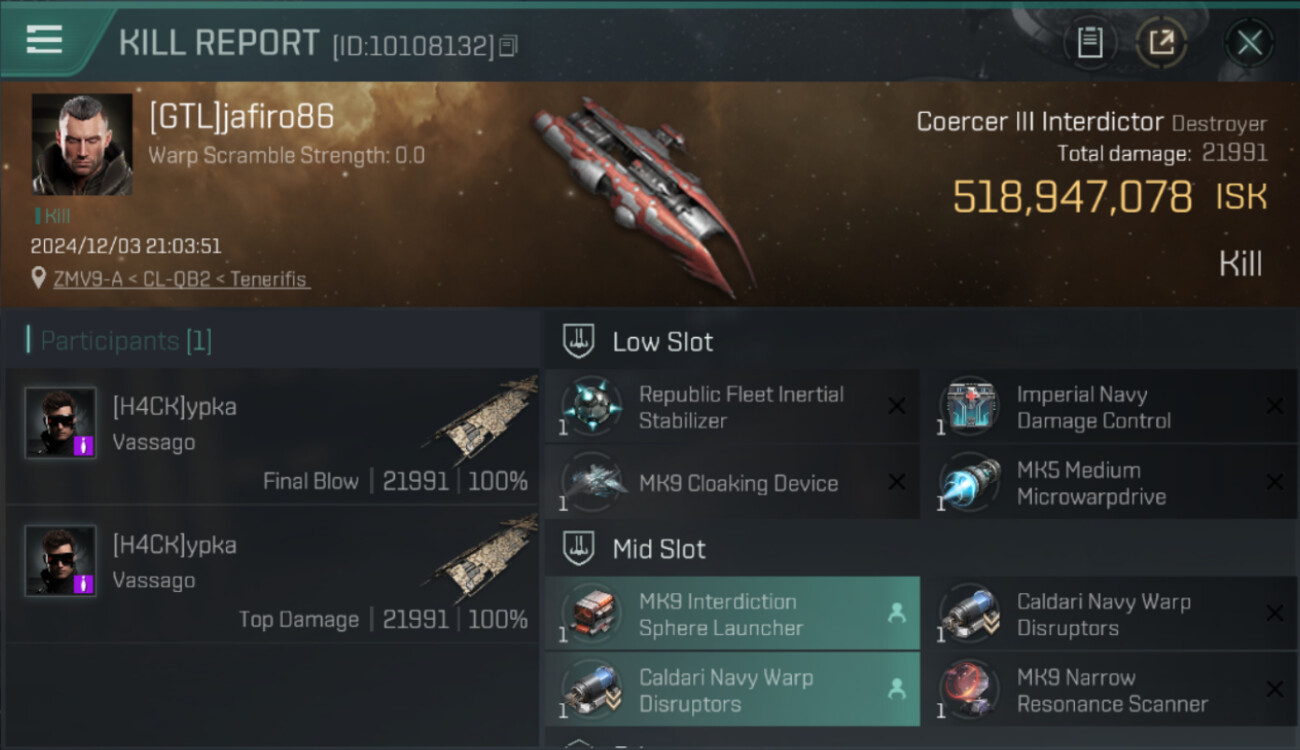
Task: Close the Kill Report window
Action: tap(1250, 43)
